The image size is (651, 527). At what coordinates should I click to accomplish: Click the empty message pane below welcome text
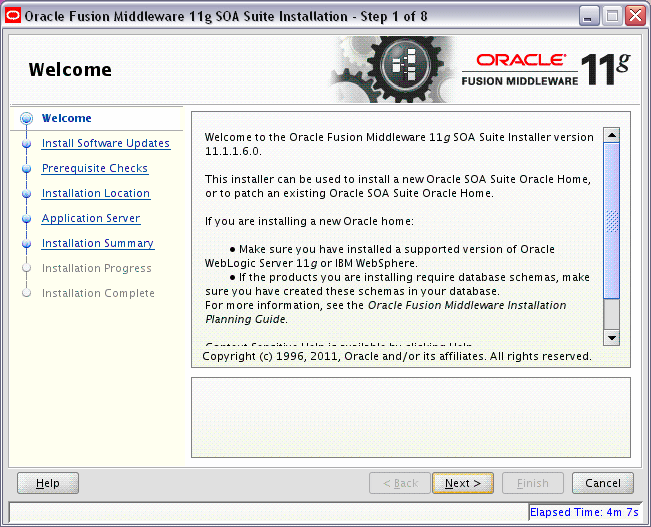point(411,417)
